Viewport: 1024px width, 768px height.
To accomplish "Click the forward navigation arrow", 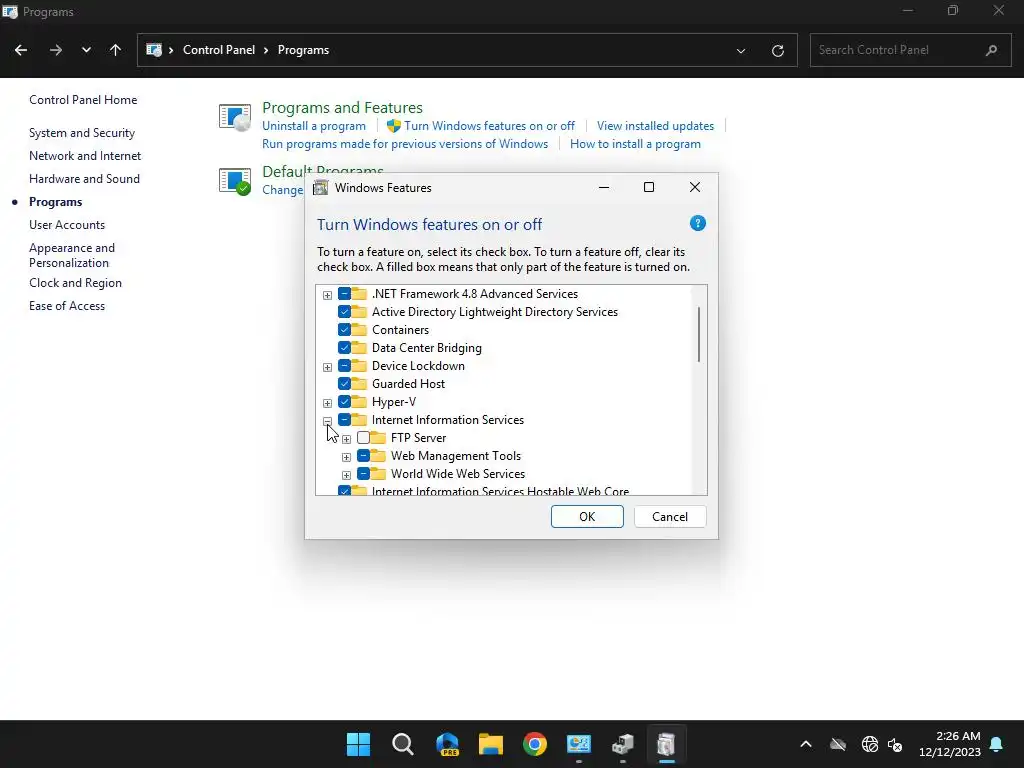I will 56,50.
